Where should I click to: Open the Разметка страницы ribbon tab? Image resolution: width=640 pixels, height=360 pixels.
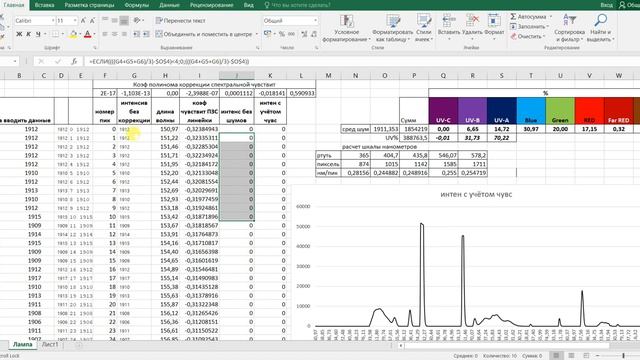point(89,5)
